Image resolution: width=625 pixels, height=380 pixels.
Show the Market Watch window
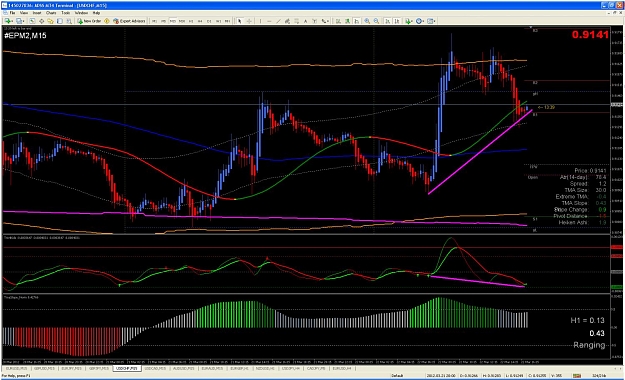tap(32, 21)
